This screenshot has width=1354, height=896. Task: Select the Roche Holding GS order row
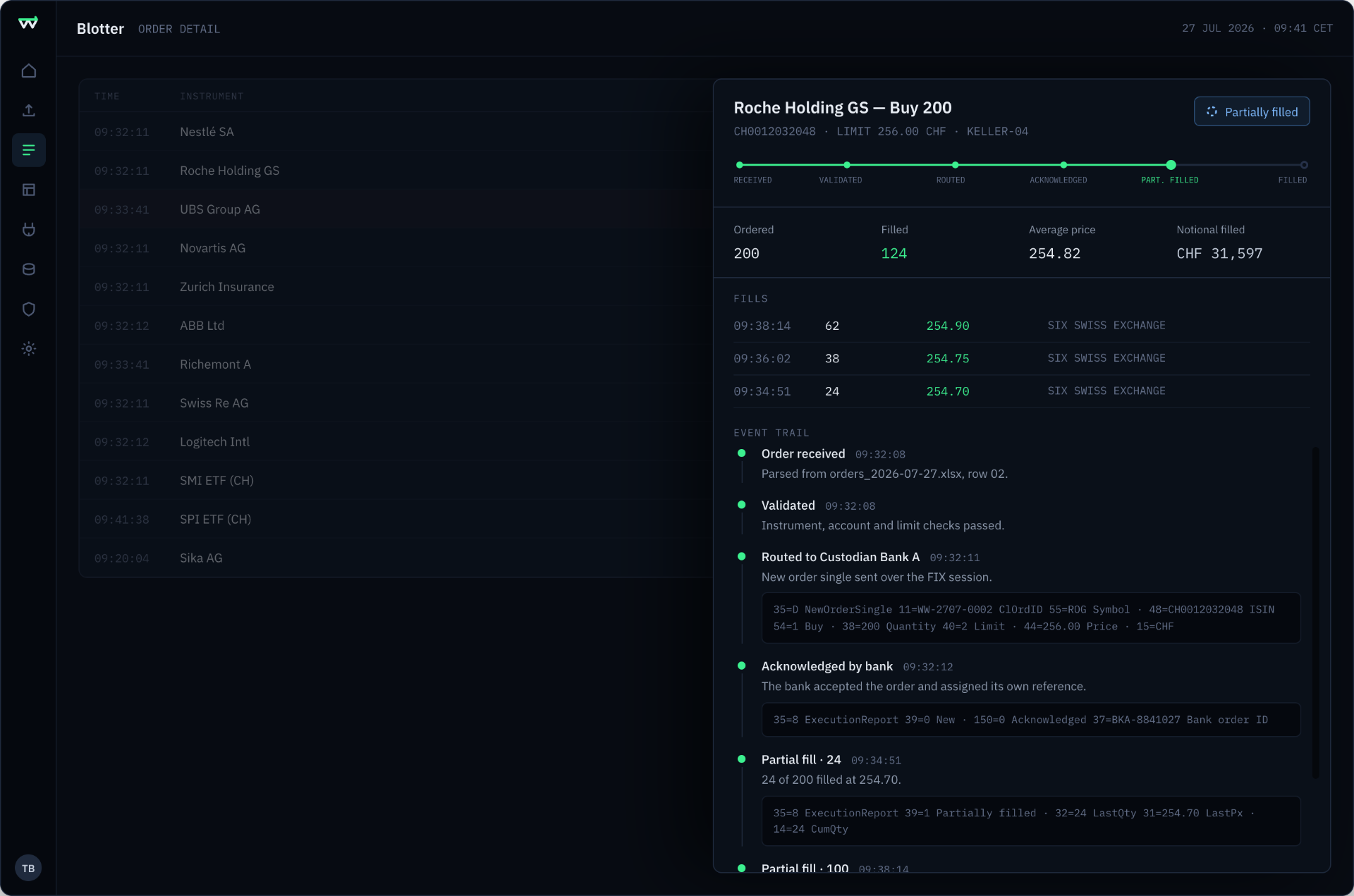point(396,171)
